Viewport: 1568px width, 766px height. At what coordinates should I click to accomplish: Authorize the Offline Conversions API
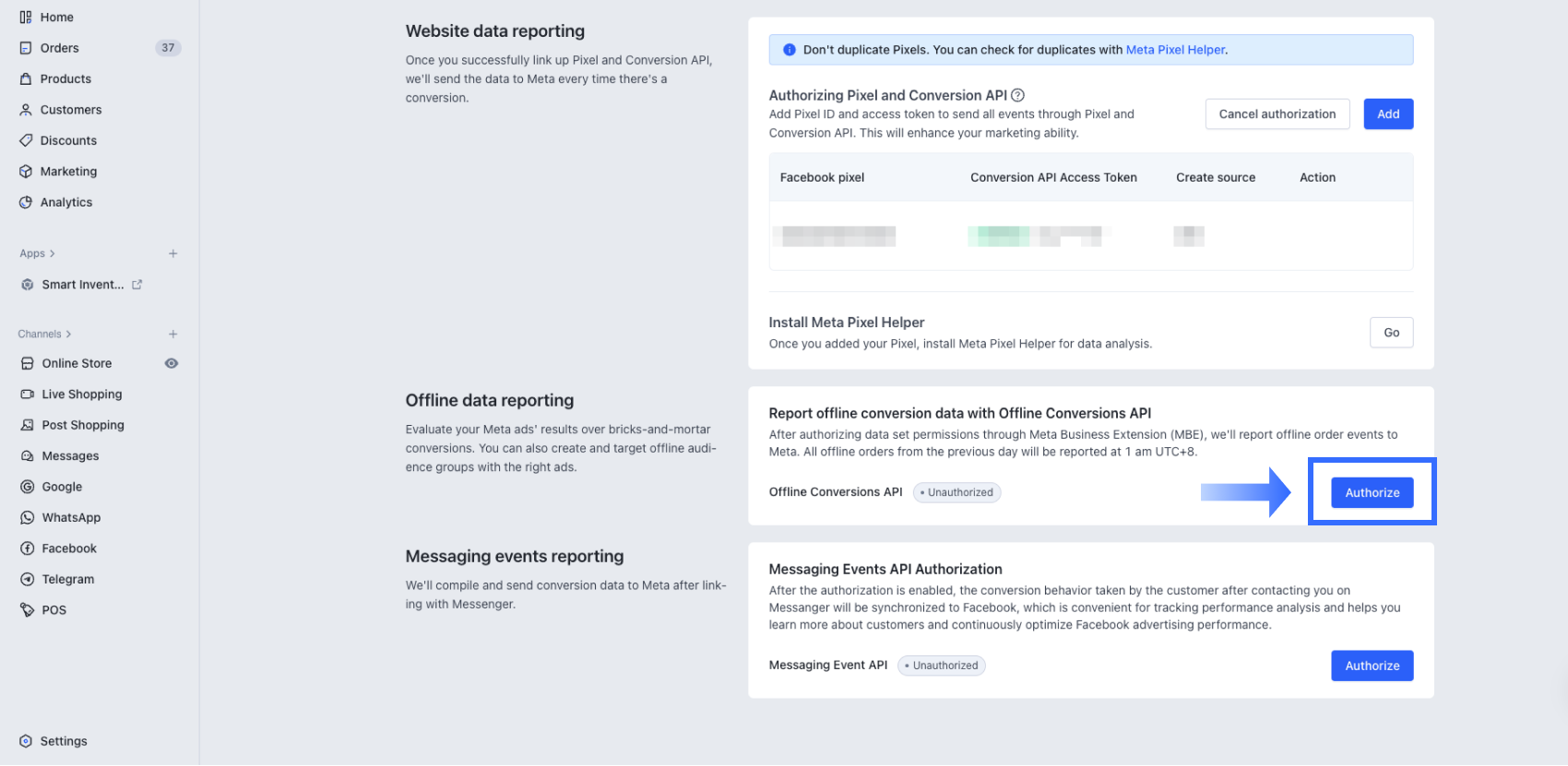[x=1372, y=493]
